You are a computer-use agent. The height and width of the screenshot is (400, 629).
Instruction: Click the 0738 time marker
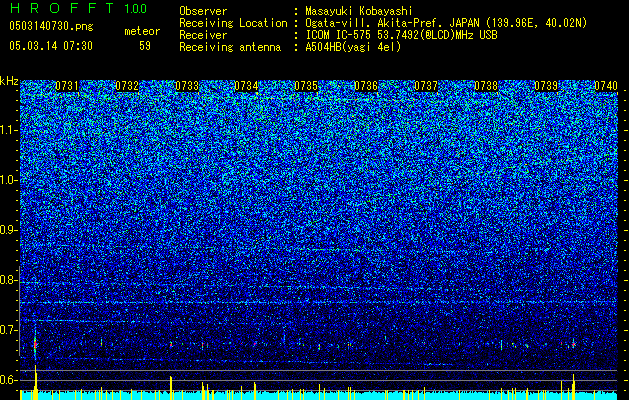[x=486, y=86]
